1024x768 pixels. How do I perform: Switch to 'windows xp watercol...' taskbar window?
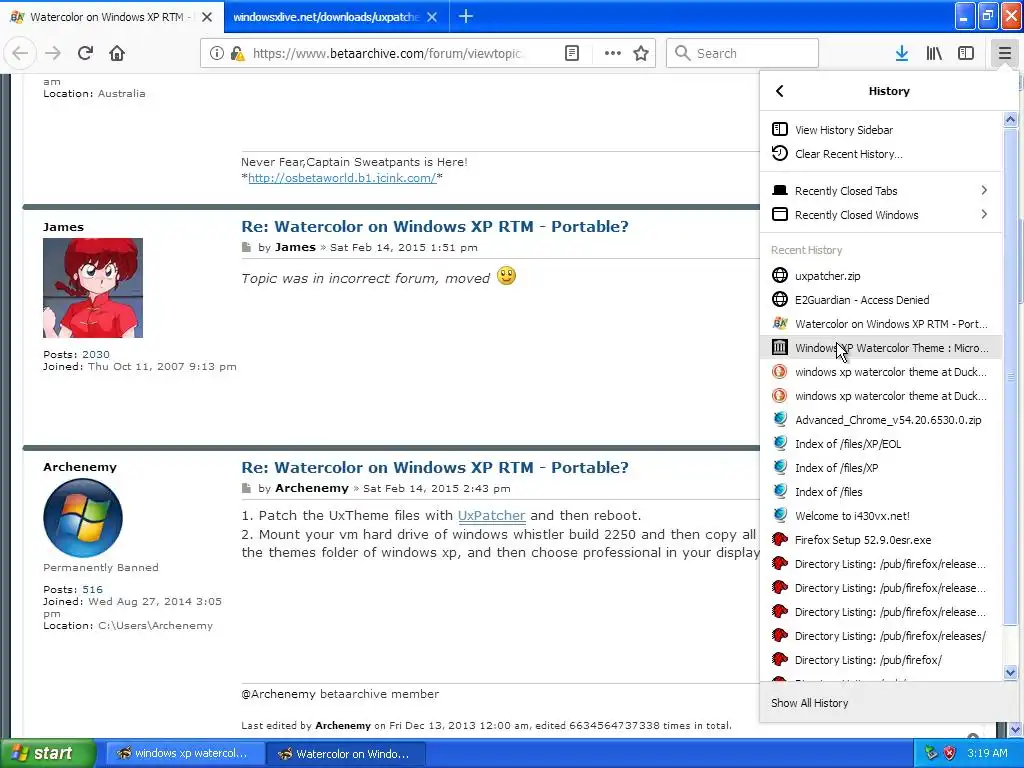tap(184, 753)
